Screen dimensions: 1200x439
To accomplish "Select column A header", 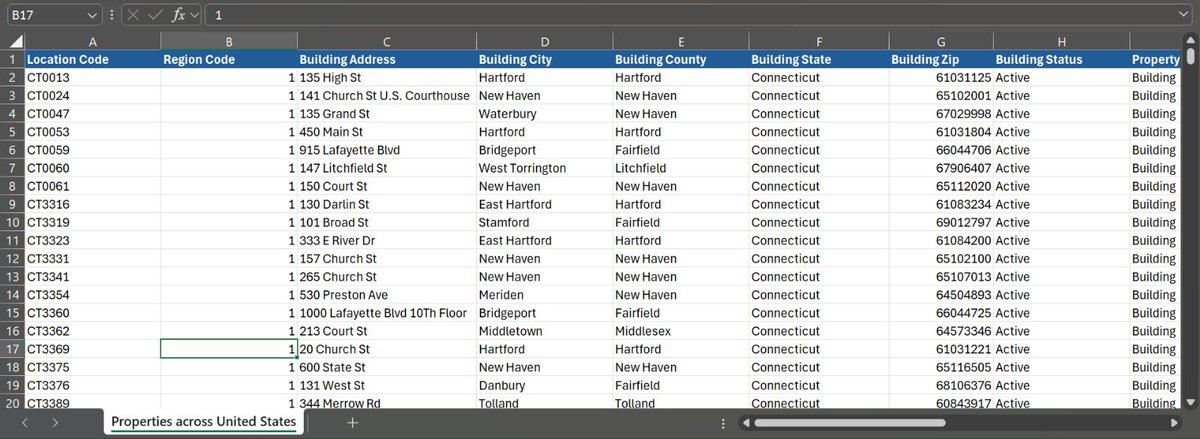I will click(x=92, y=41).
